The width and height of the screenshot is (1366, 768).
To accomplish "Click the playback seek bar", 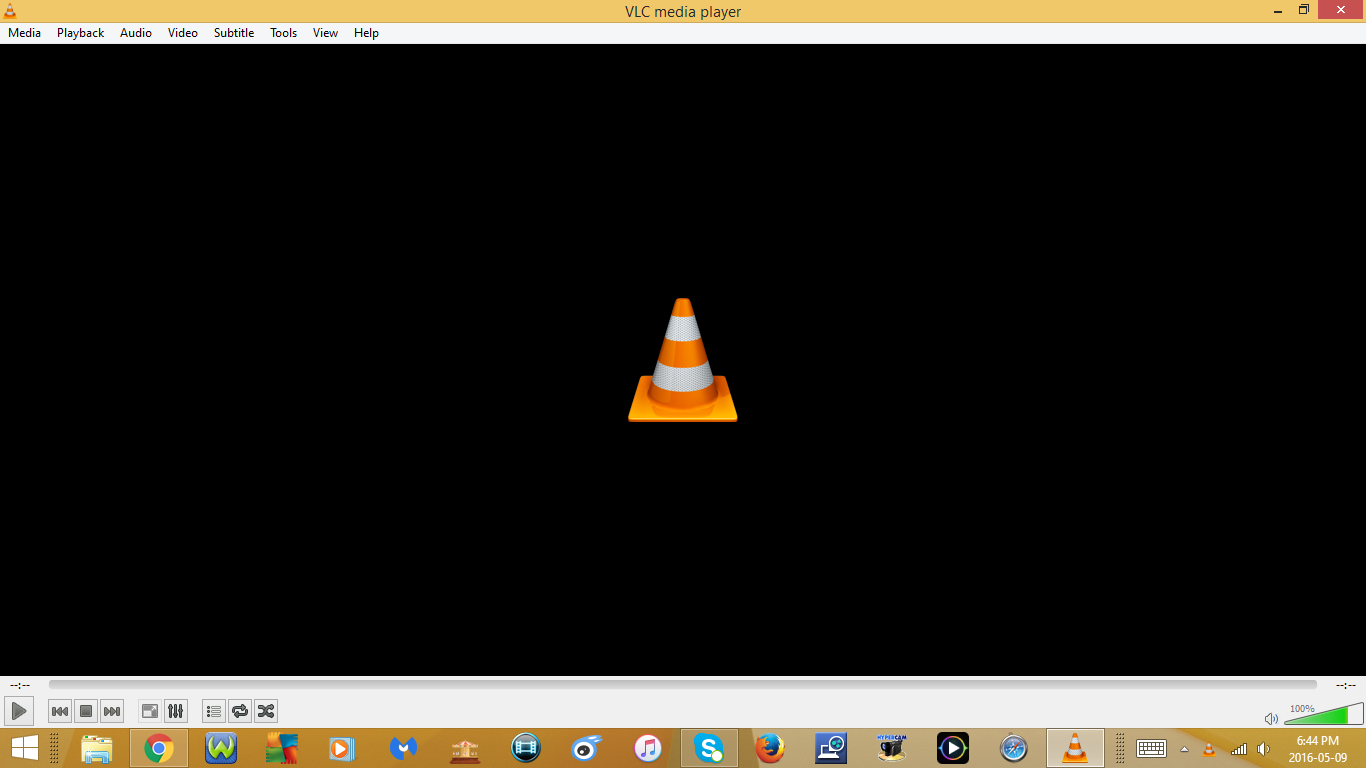I will point(683,685).
